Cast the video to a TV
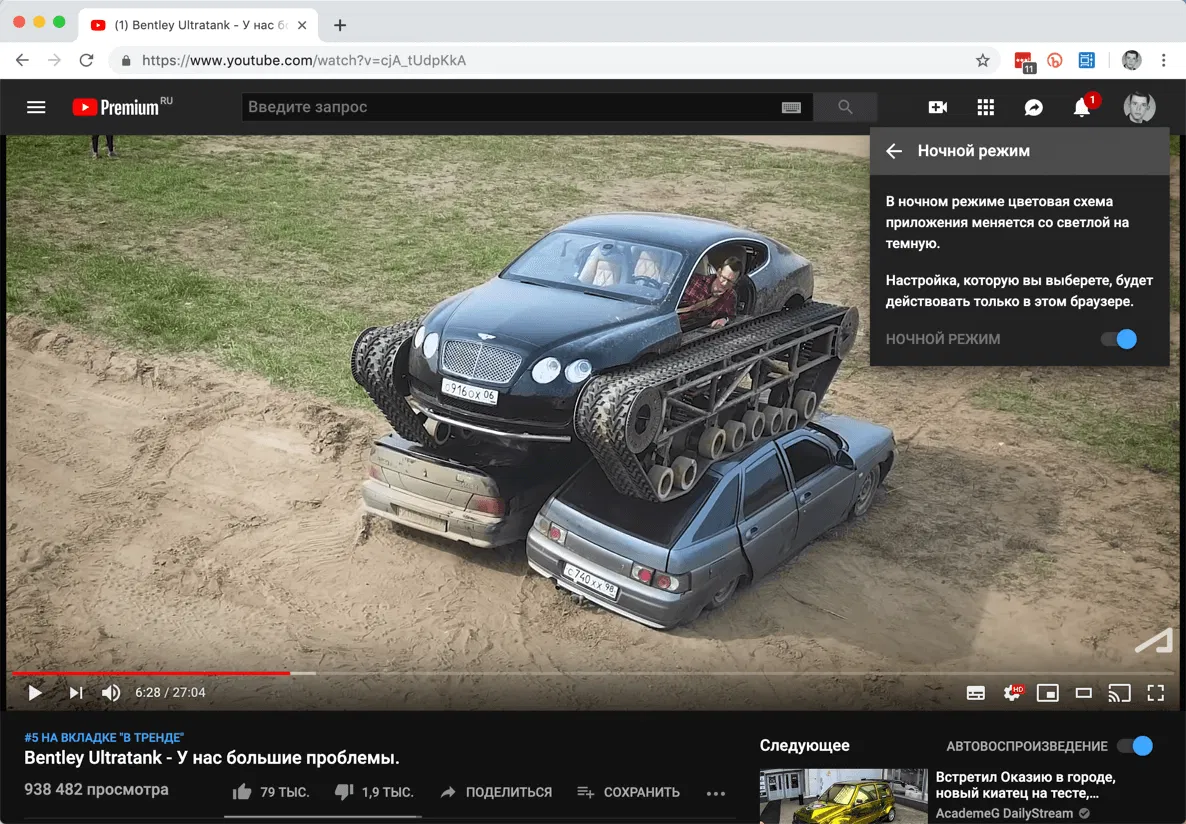The height and width of the screenshot is (824, 1186). (1119, 692)
